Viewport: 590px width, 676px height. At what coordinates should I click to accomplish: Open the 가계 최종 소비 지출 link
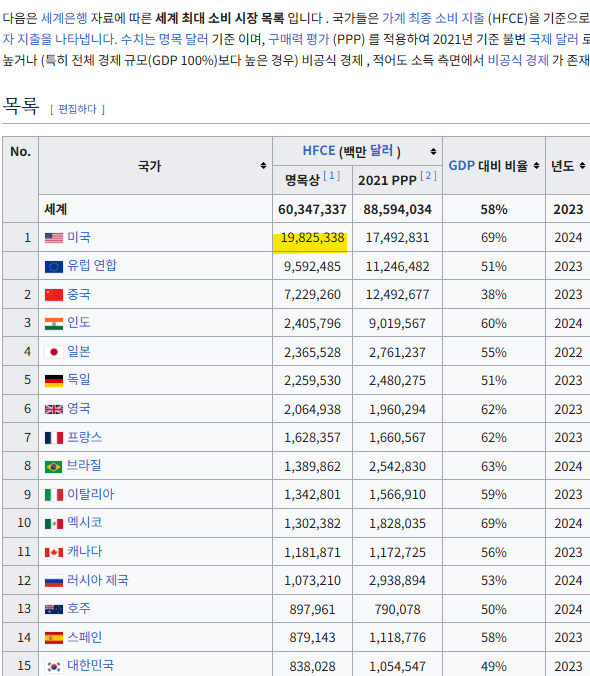pyautogui.click(x=433, y=18)
